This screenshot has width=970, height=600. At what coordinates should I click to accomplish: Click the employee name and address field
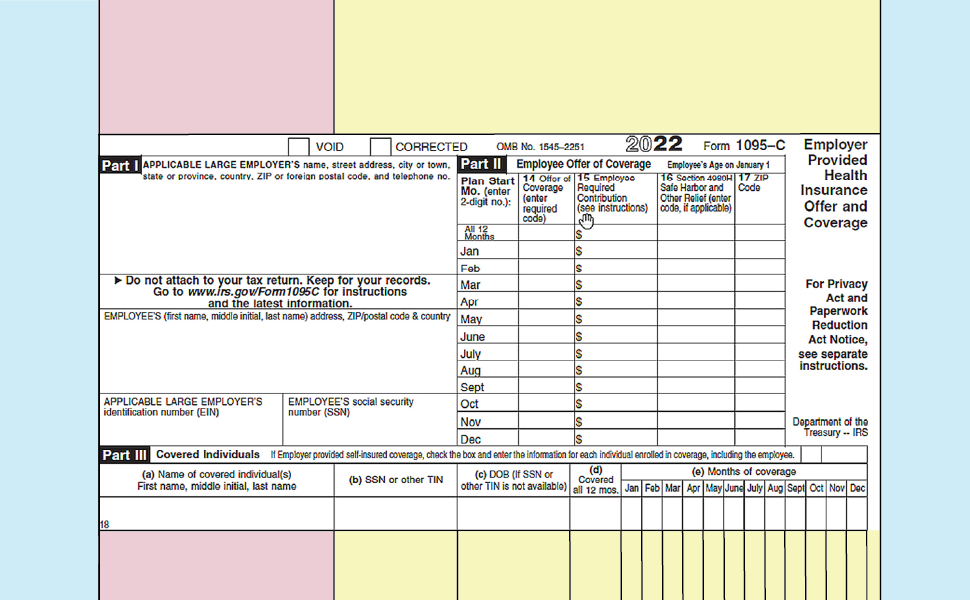278,357
